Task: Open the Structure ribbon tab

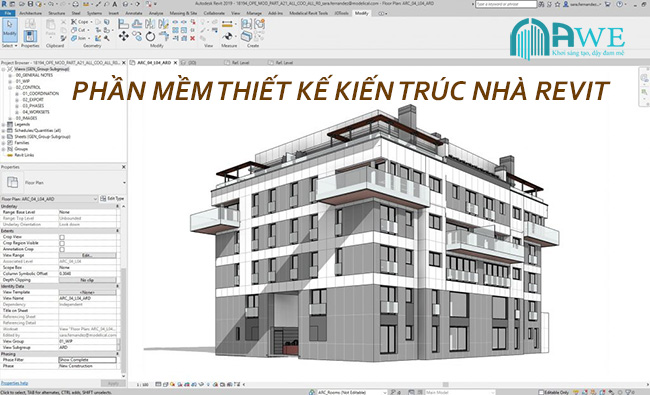Action: [x=57, y=13]
